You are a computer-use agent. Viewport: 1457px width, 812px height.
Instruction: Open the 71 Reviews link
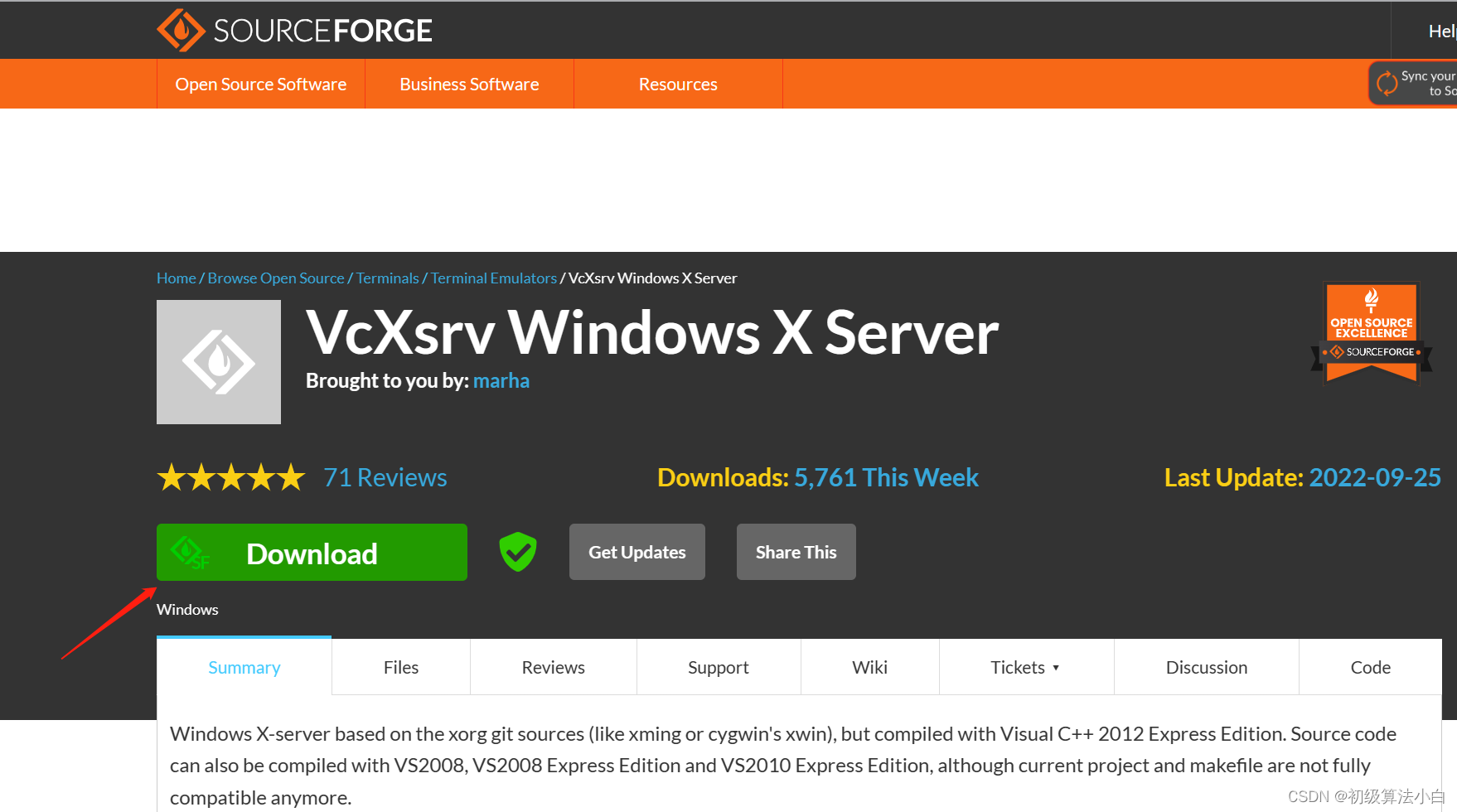pos(385,476)
